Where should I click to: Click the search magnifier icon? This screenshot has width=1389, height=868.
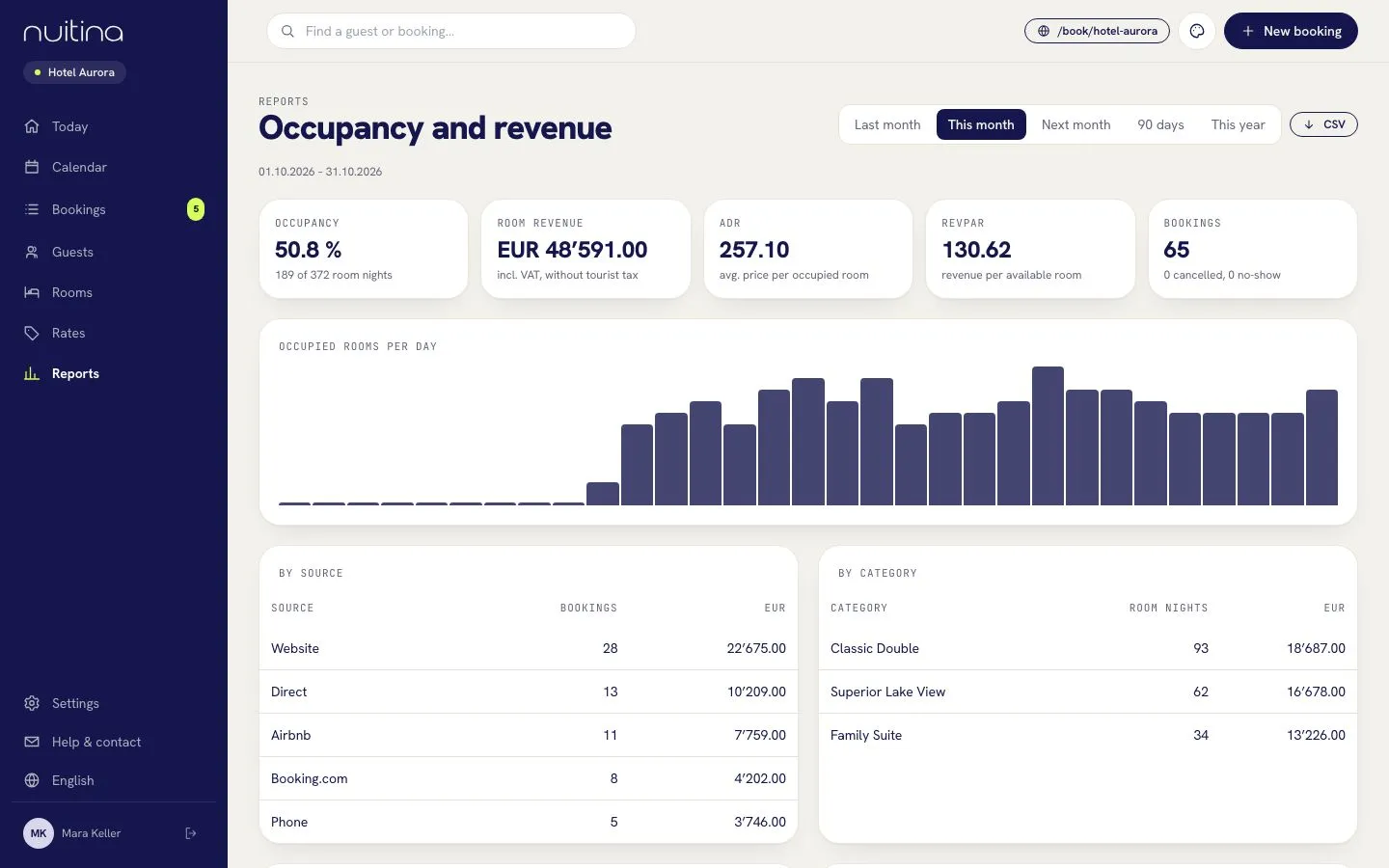(x=287, y=31)
